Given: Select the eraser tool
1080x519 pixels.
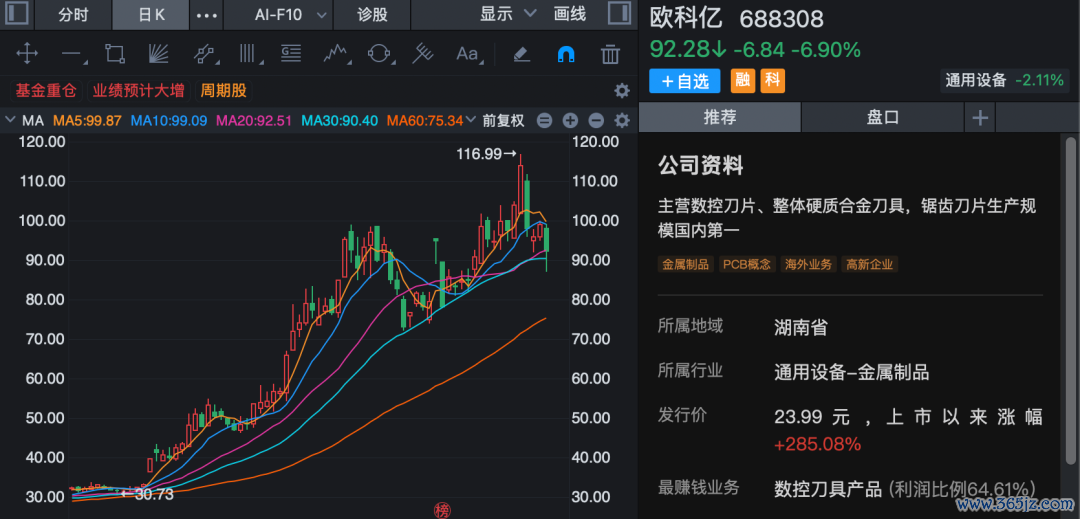Looking at the screenshot, I should 521,53.
